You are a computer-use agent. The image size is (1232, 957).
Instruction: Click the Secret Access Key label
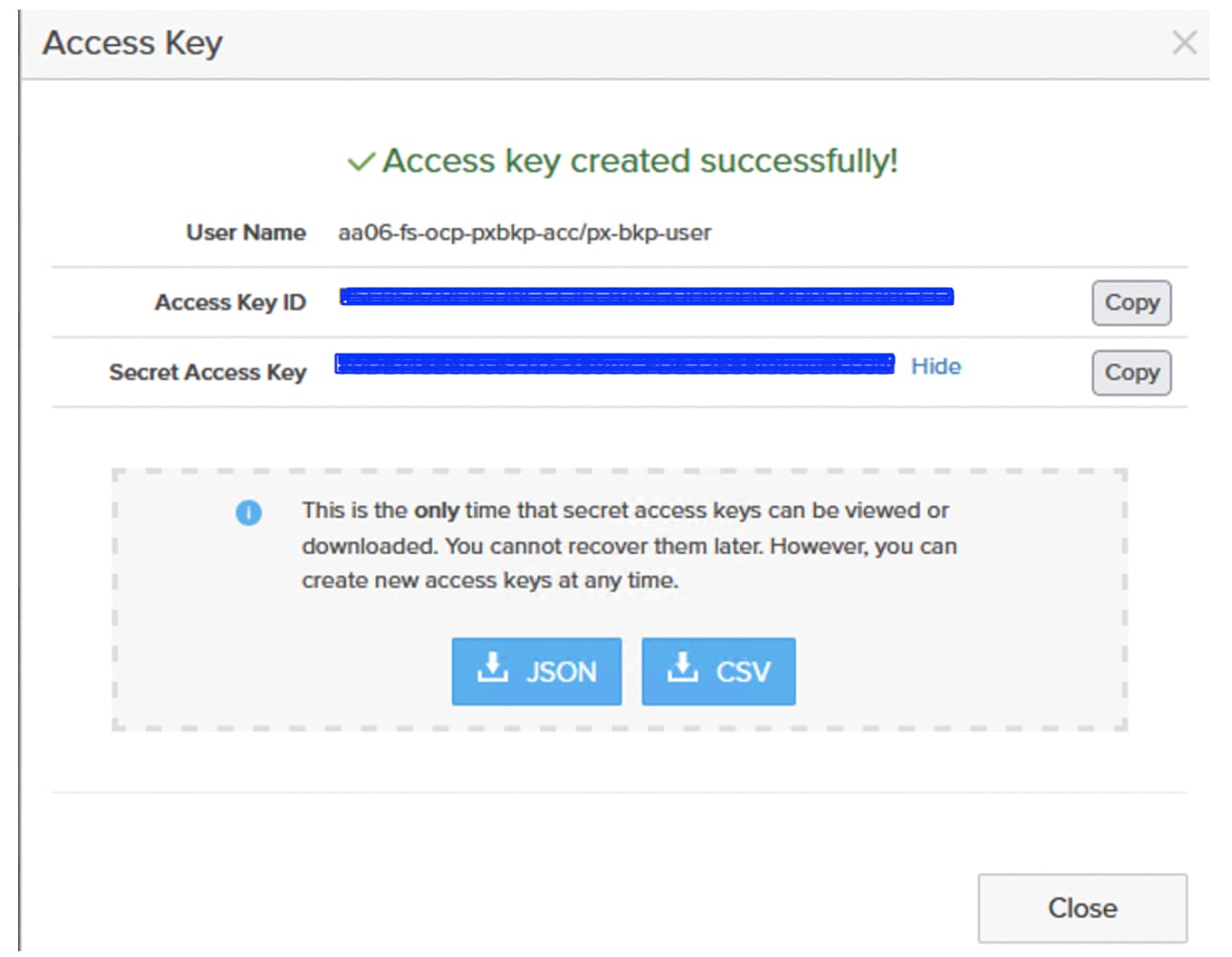click(207, 372)
